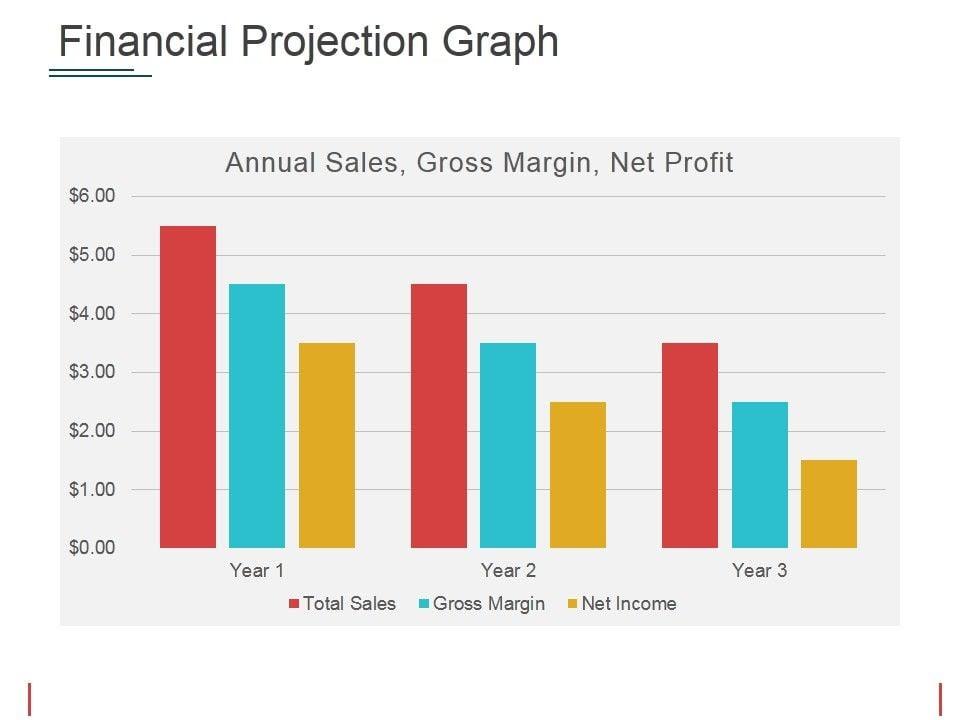Click the "Year 2" axis label
Image resolution: width=960 pixels, height=720 pixels.
tap(508, 571)
